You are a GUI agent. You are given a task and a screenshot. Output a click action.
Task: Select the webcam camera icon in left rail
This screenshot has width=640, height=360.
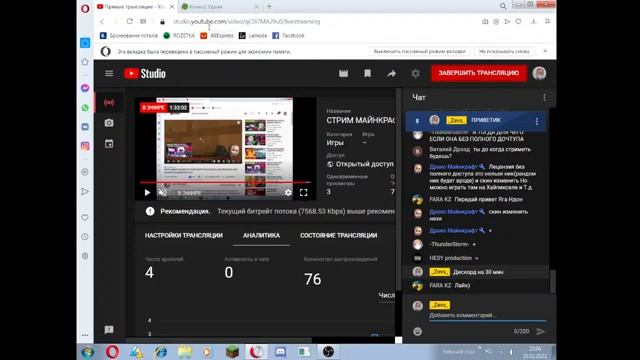(x=109, y=123)
